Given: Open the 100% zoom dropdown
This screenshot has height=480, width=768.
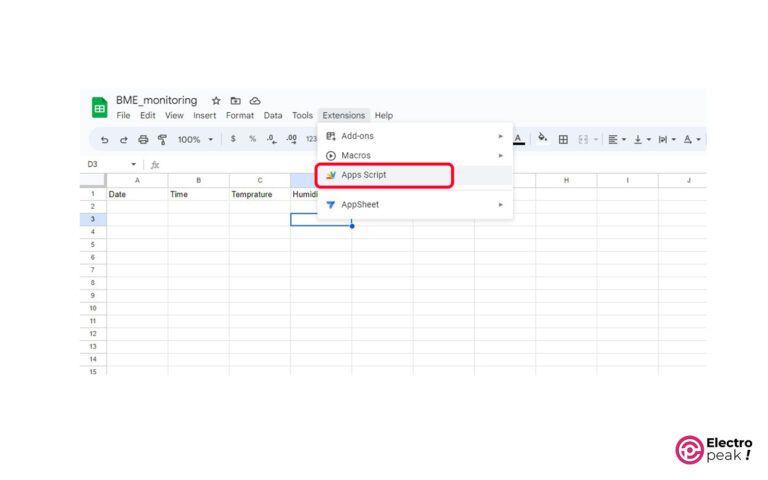Looking at the screenshot, I should tap(195, 140).
